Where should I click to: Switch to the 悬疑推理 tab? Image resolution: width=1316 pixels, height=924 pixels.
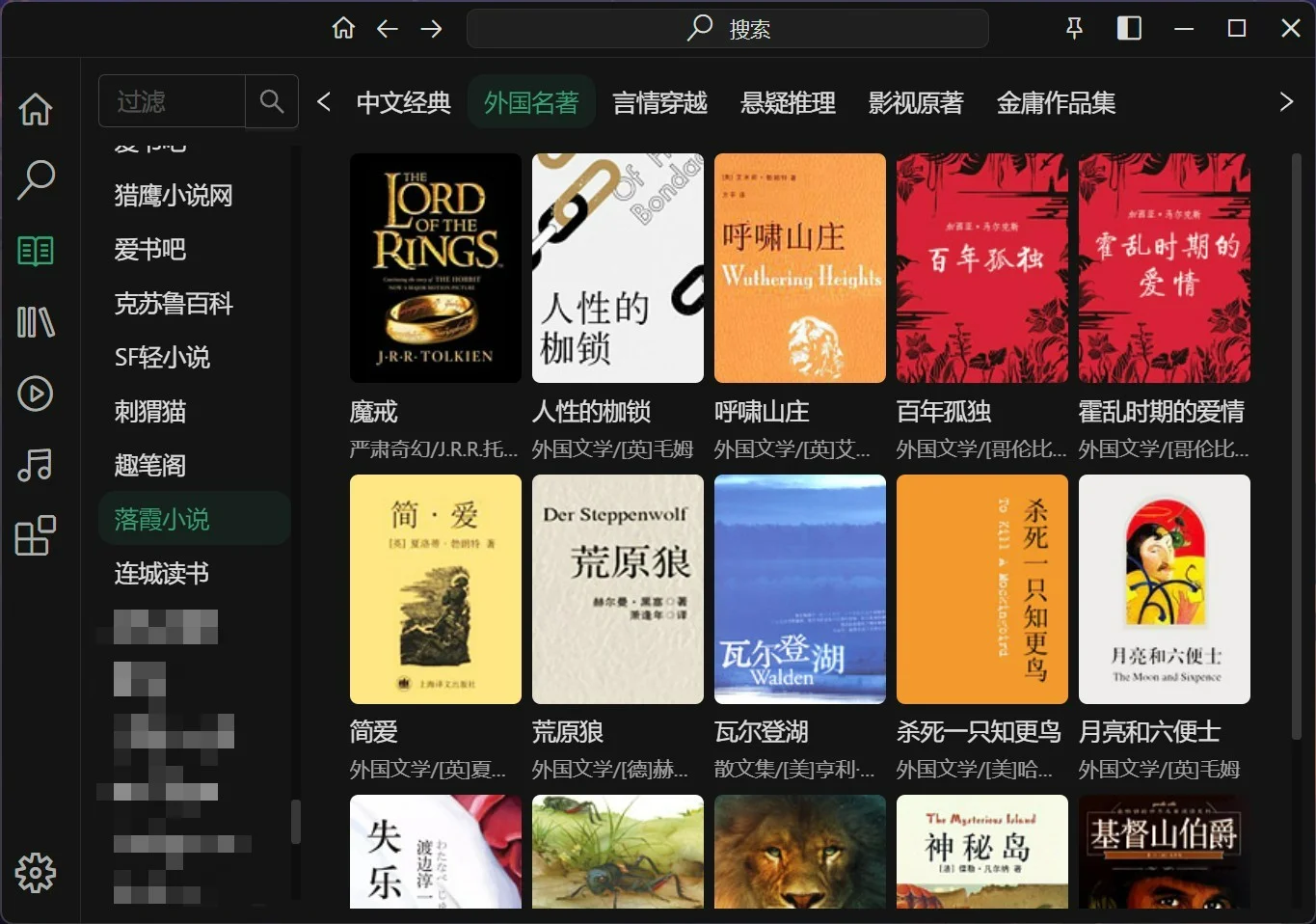pos(788,102)
